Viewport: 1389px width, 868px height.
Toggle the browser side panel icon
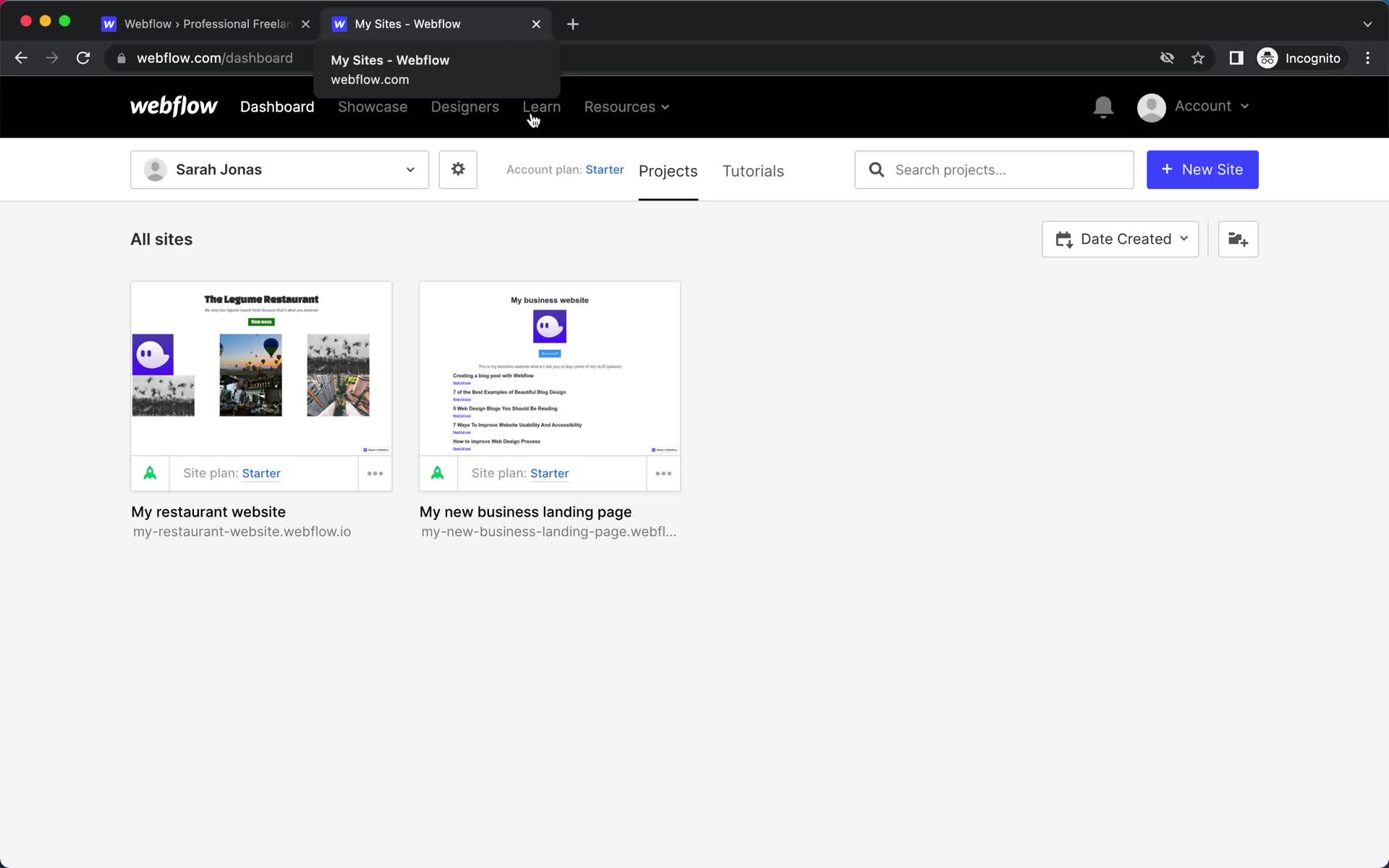click(x=1236, y=58)
